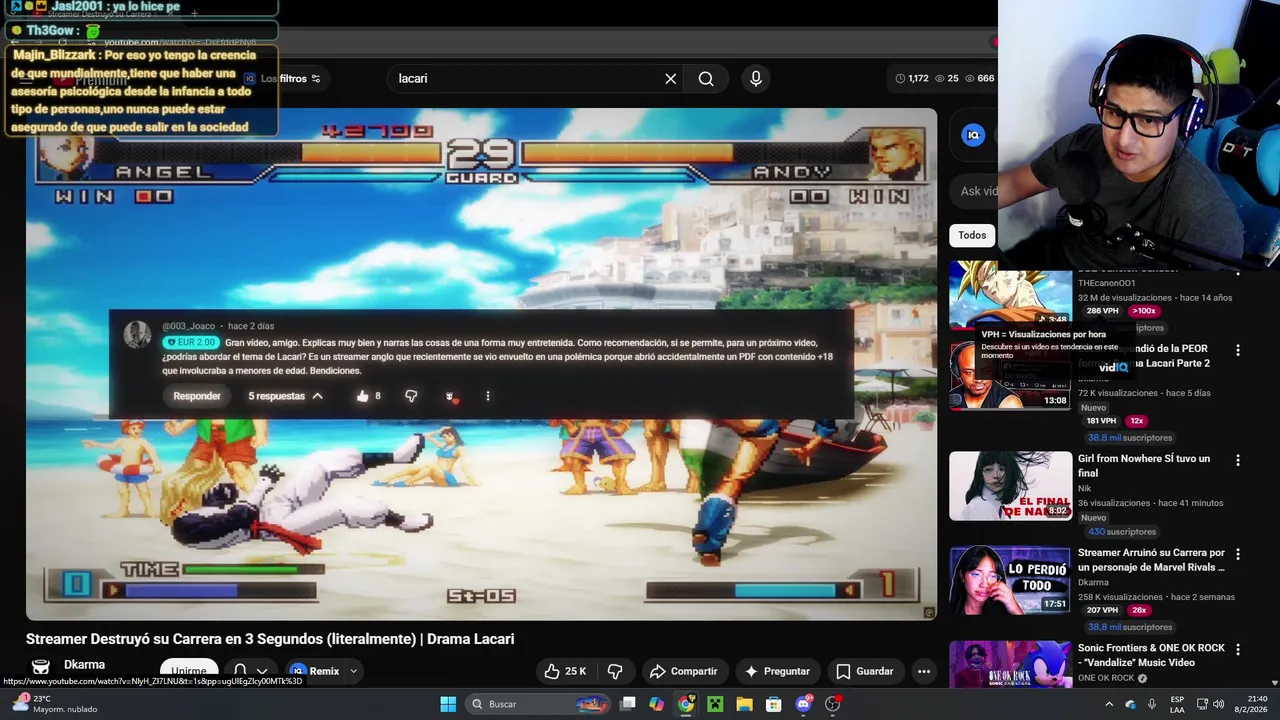Expand the notification options chevron
The width and height of the screenshot is (1280, 720).
pos(262,671)
